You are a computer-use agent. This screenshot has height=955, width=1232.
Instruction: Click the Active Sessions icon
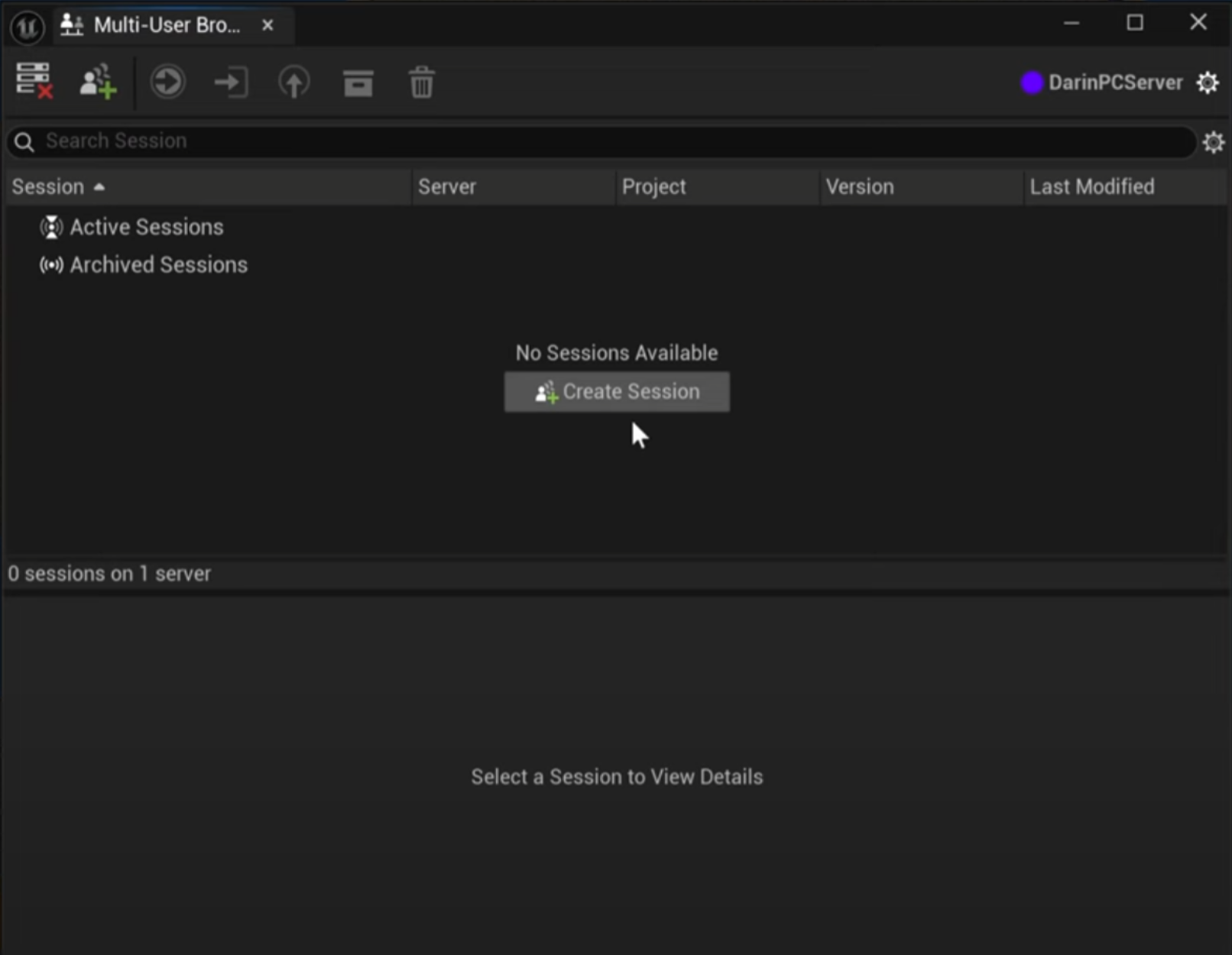click(x=51, y=227)
